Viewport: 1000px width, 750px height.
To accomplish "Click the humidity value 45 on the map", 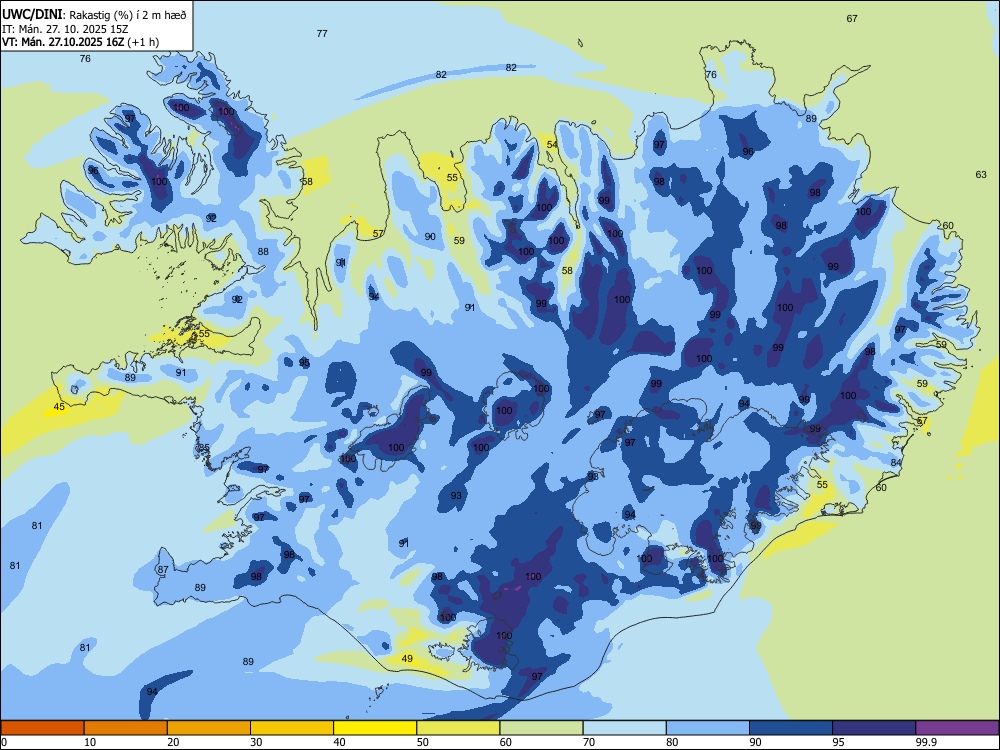I will [59, 407].
